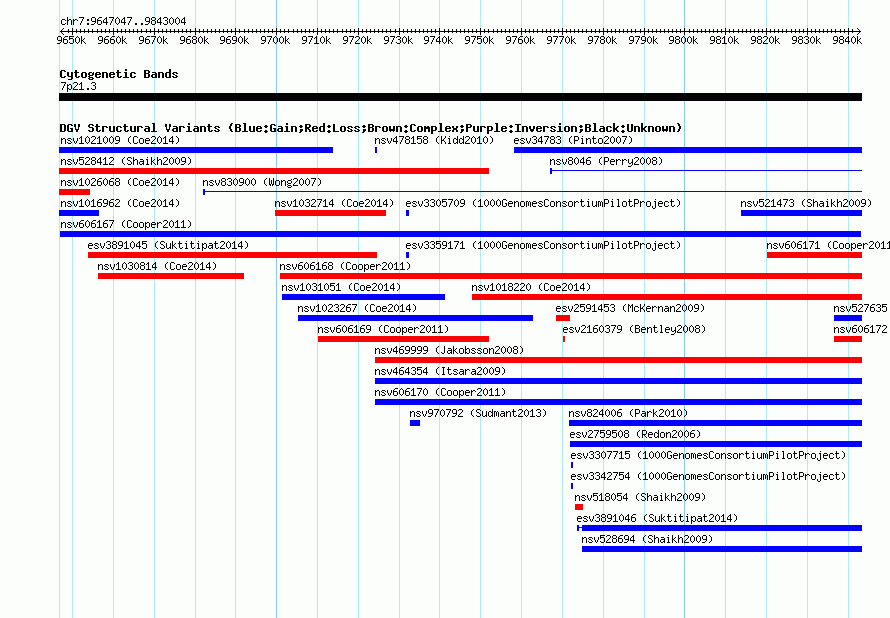Click nsv824006 (Park2010) label
This screenshot has height=618, width=890.
628,413
